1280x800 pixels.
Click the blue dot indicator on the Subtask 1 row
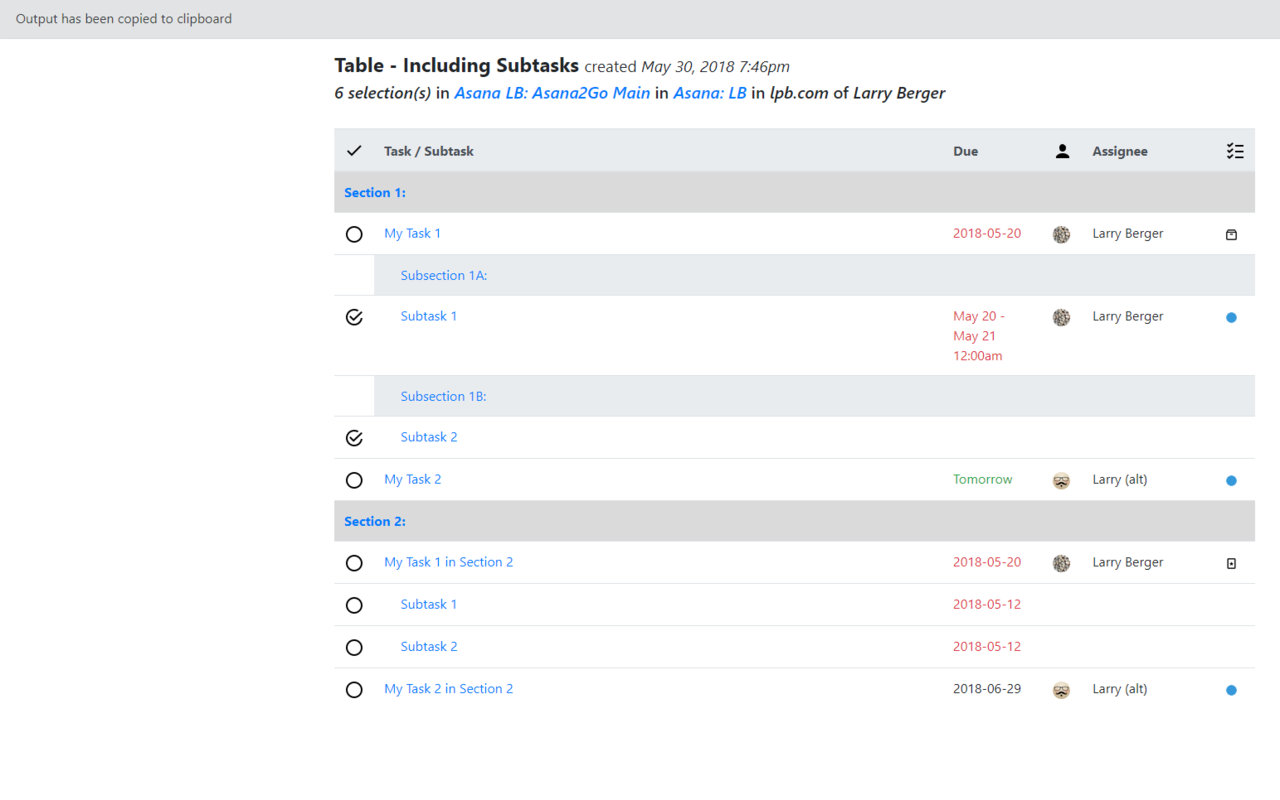tap(1231, 317)
